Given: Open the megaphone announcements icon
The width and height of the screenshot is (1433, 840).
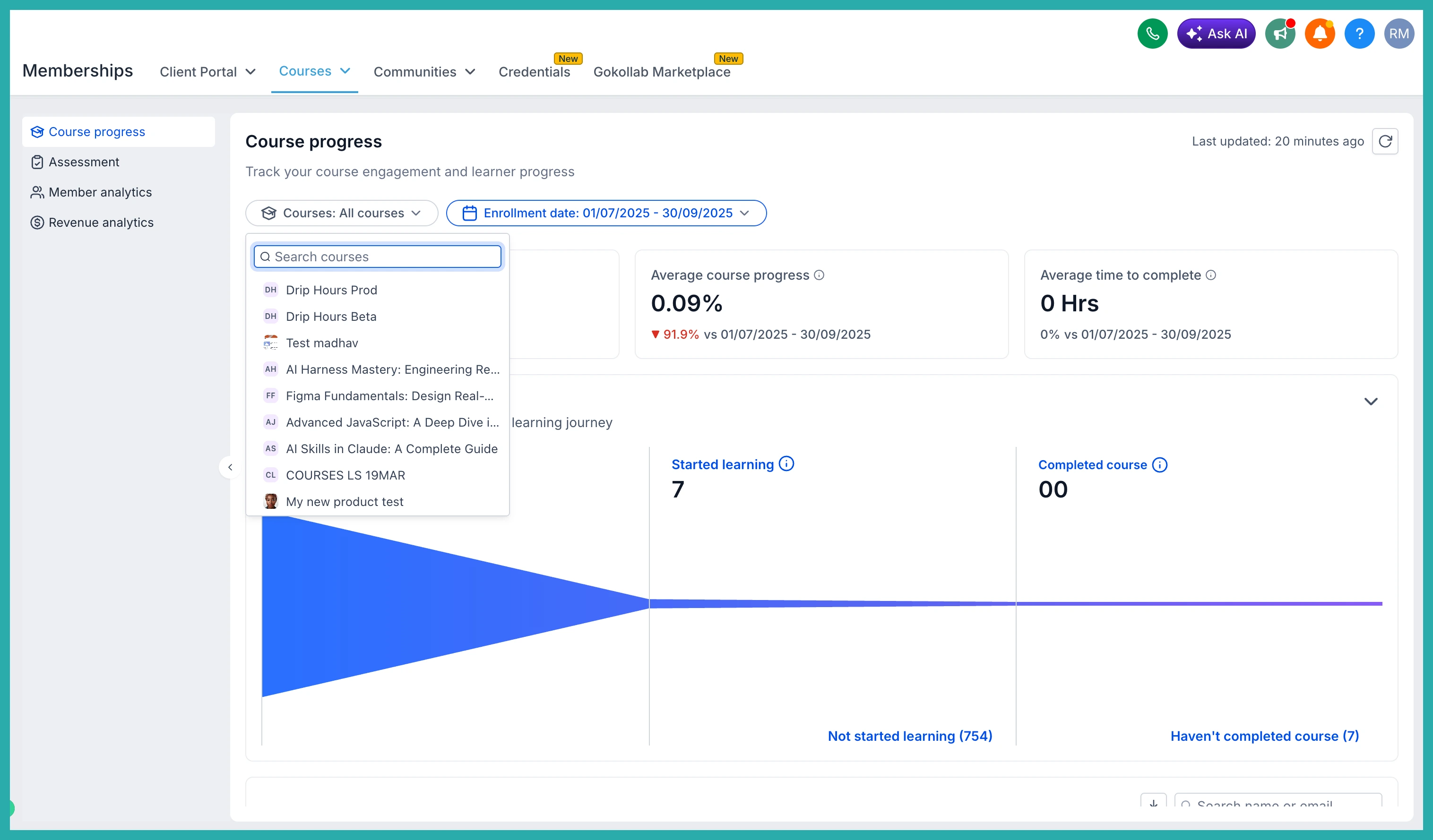Looking at the screenshot, I should tap(1279, 34).
